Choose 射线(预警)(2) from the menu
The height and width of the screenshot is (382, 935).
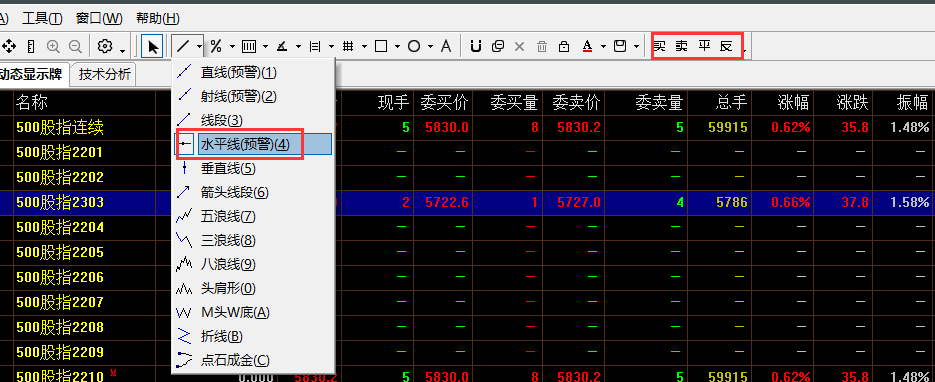coord(253,96)
